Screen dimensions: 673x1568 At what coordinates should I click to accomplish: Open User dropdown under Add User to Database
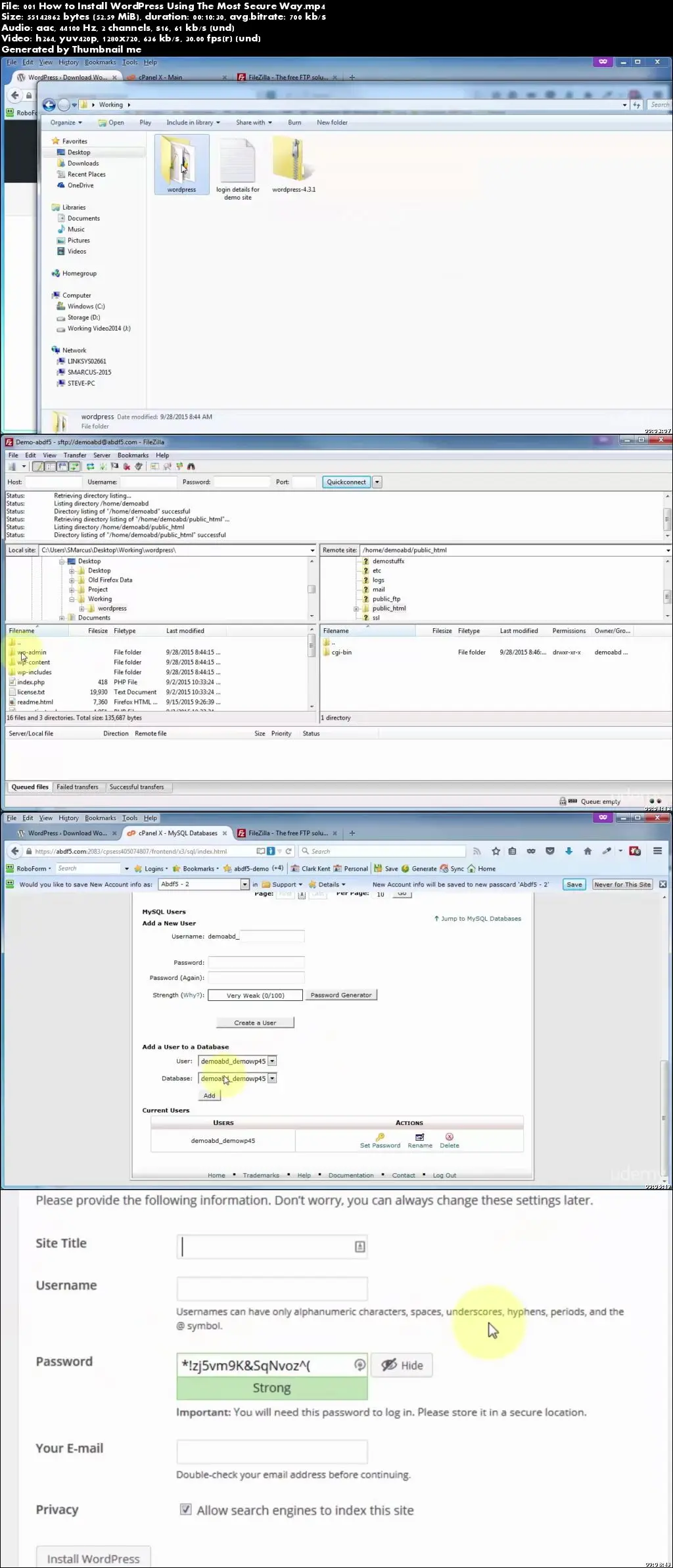point(272,1061)
